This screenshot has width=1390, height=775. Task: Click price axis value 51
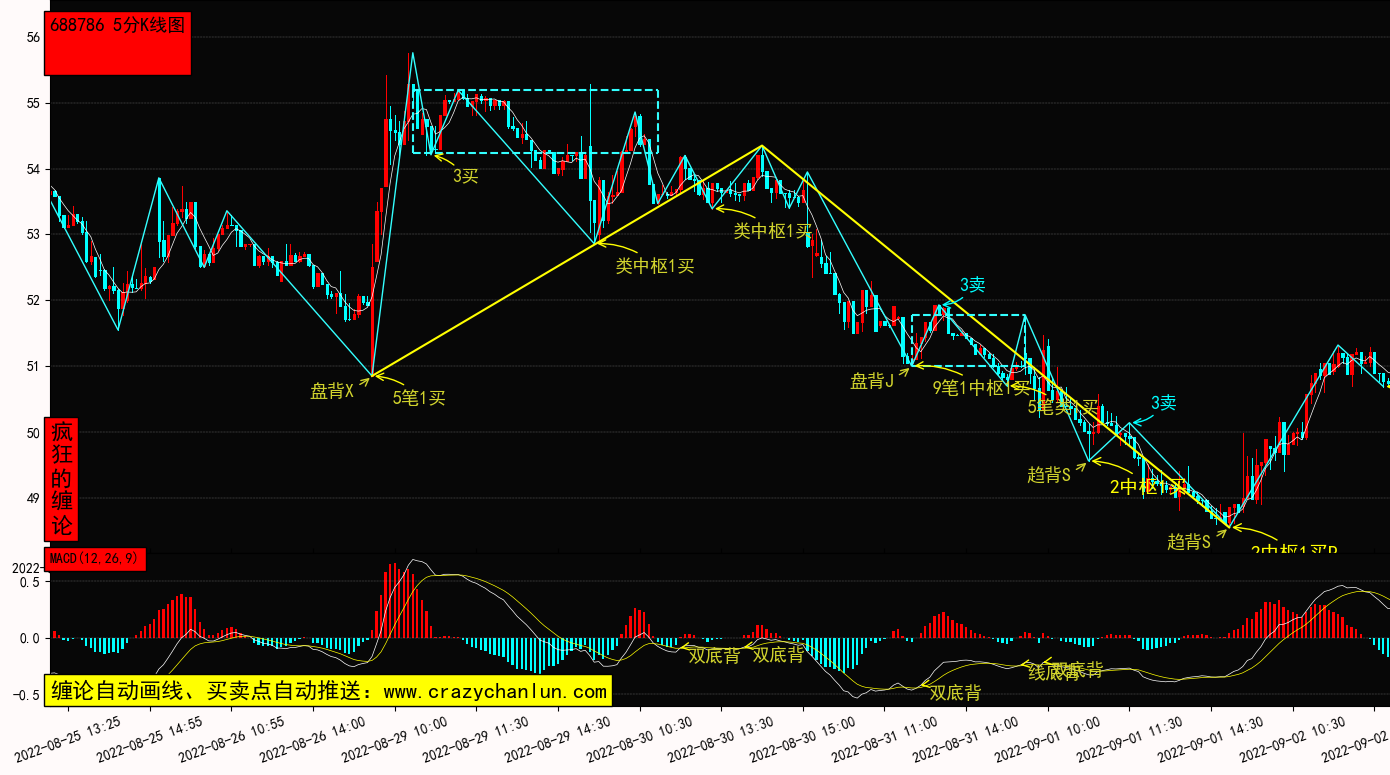(x=33, y=367)
